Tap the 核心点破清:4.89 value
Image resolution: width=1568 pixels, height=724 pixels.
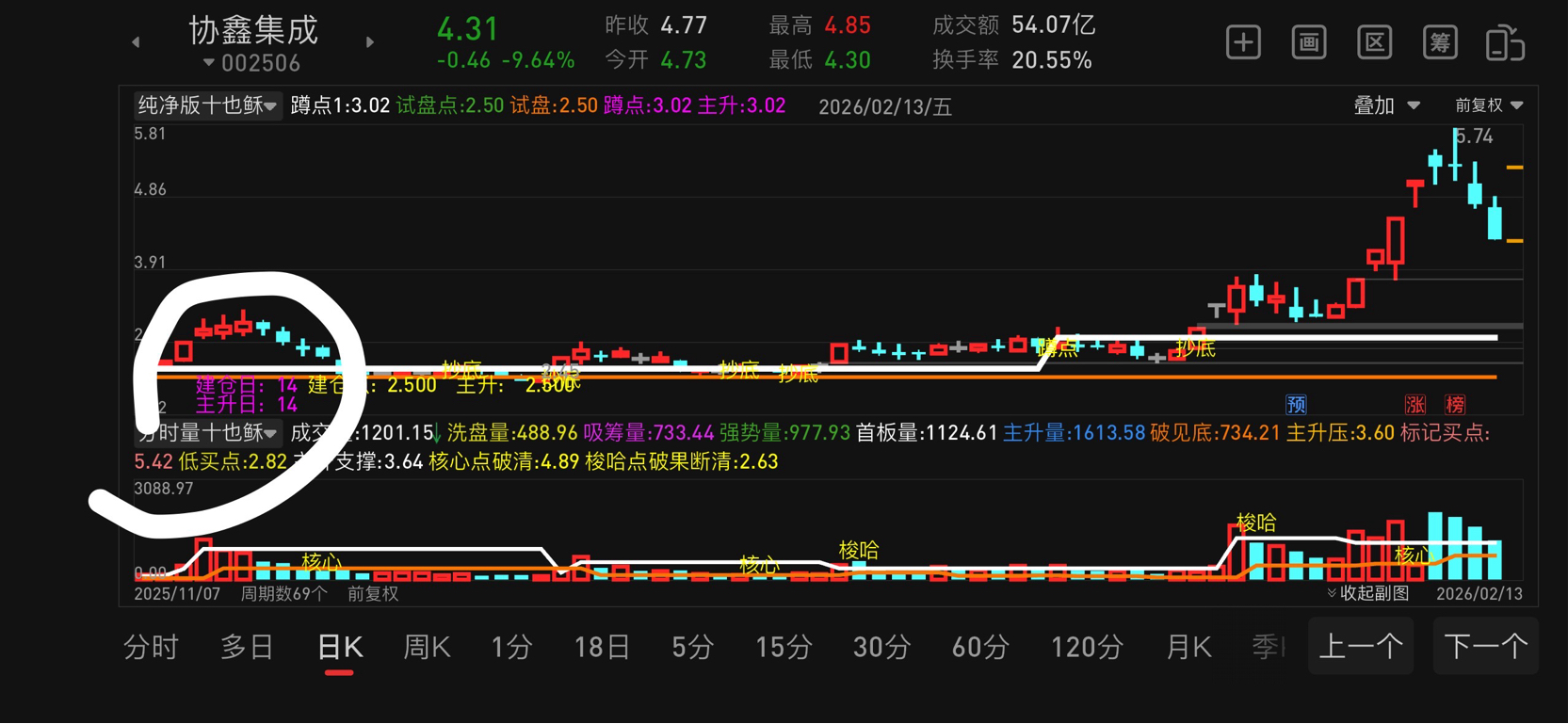point(504,461)
